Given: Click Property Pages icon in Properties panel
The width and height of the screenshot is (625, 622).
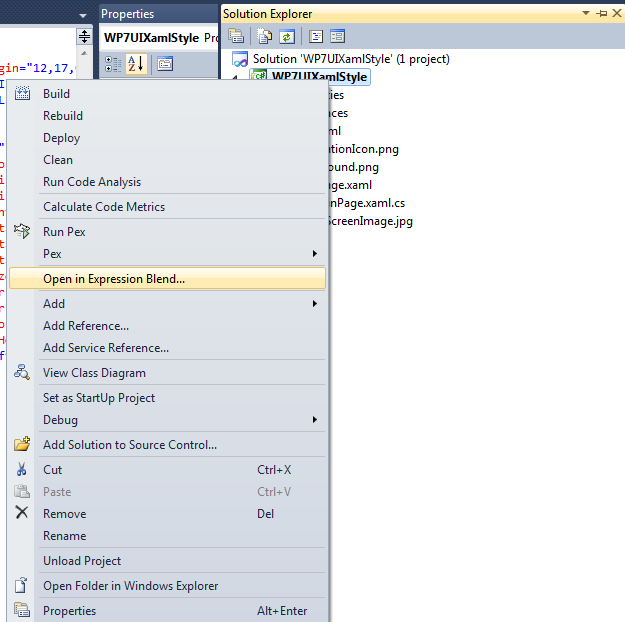Looking at the screenshot, I should pyautogui.click(x=165, y=64).
